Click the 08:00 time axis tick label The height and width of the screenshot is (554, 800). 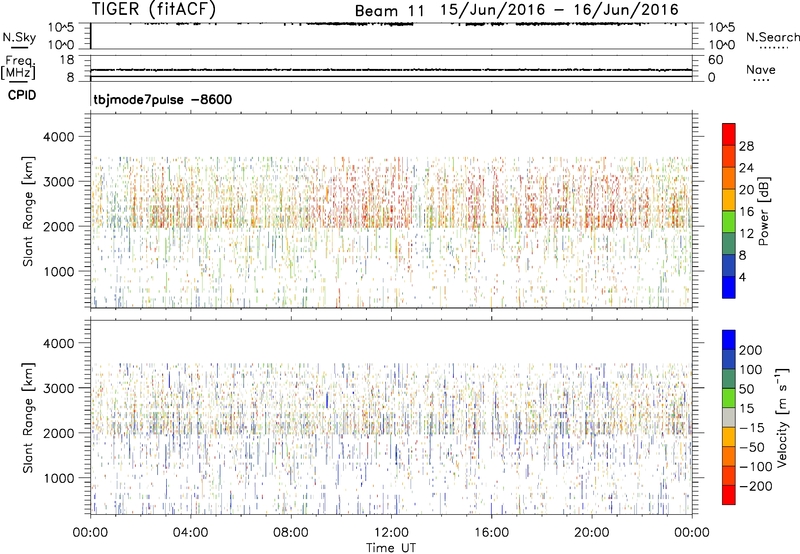click(291, 533)
